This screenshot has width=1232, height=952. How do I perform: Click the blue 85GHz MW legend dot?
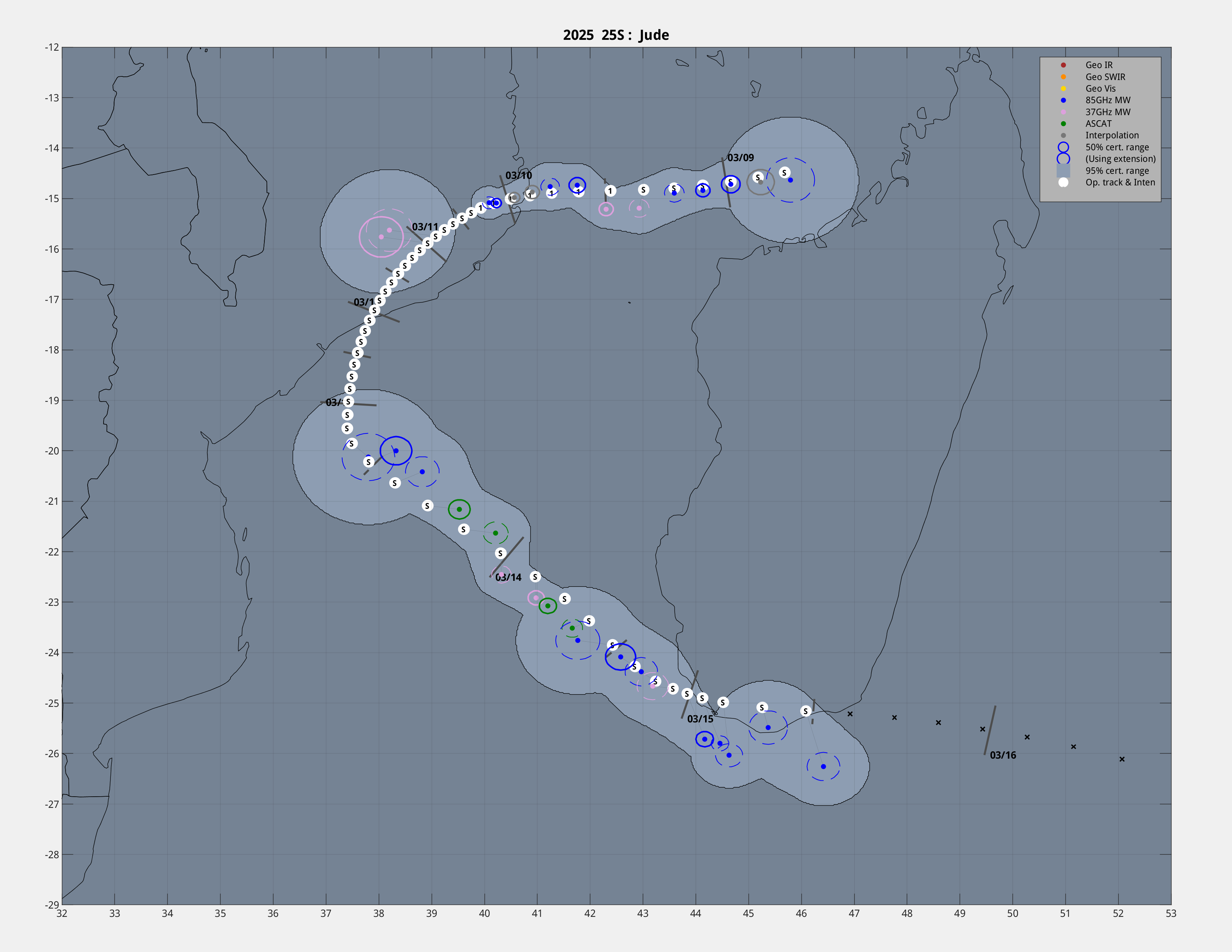(x=1063, y=100)
